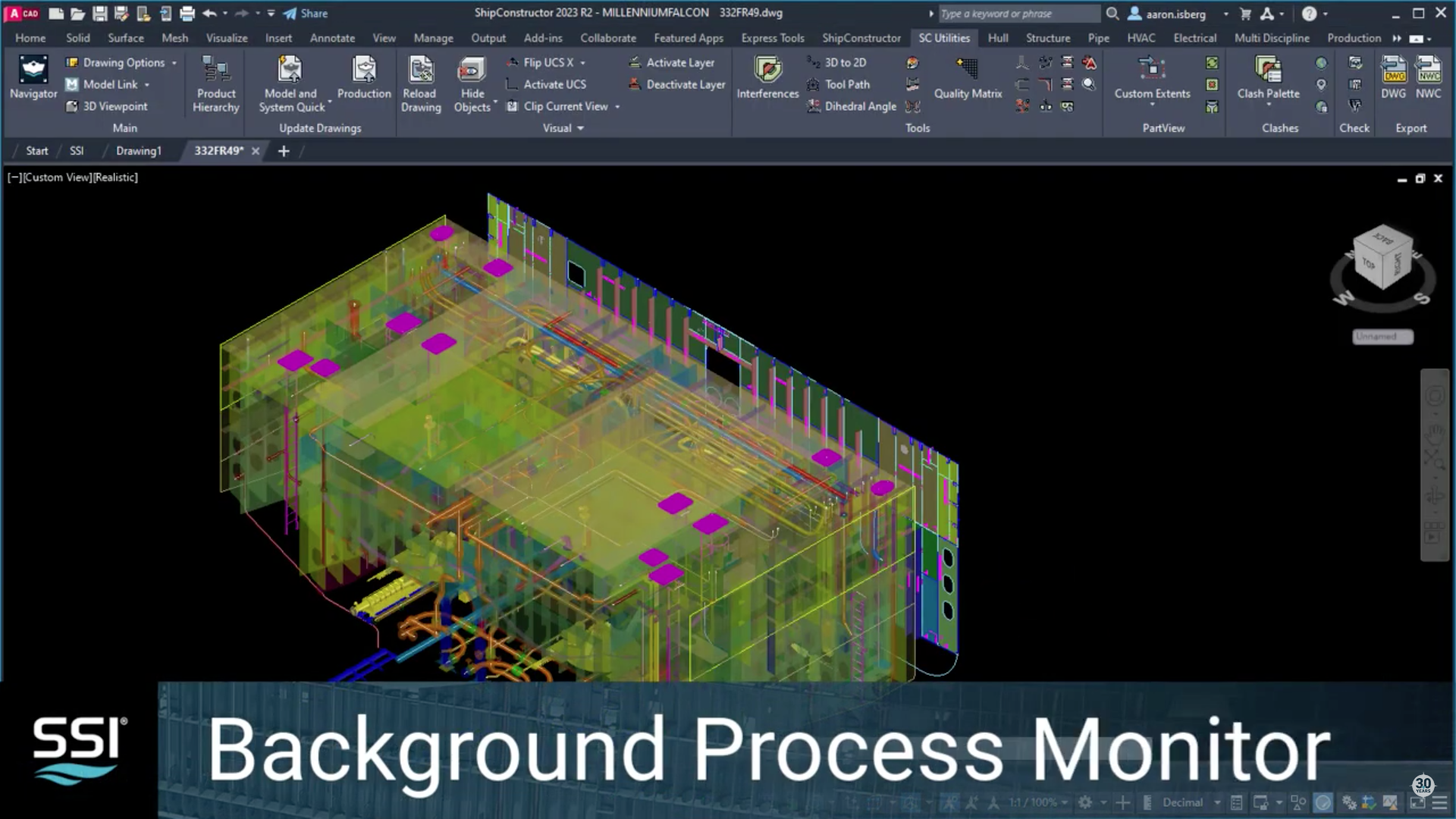
Task: Open the Electrical ribbon tab
Action: pos(1195,38)
